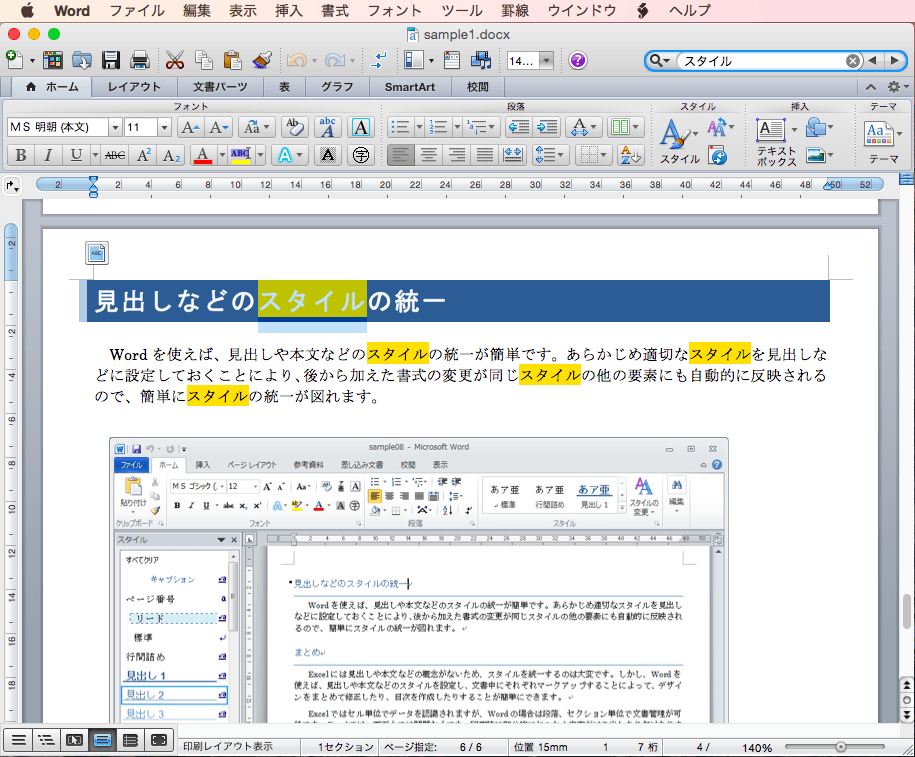Toggle Superscript formatting
Screen dimensions: 915x757
click(143, 155)
